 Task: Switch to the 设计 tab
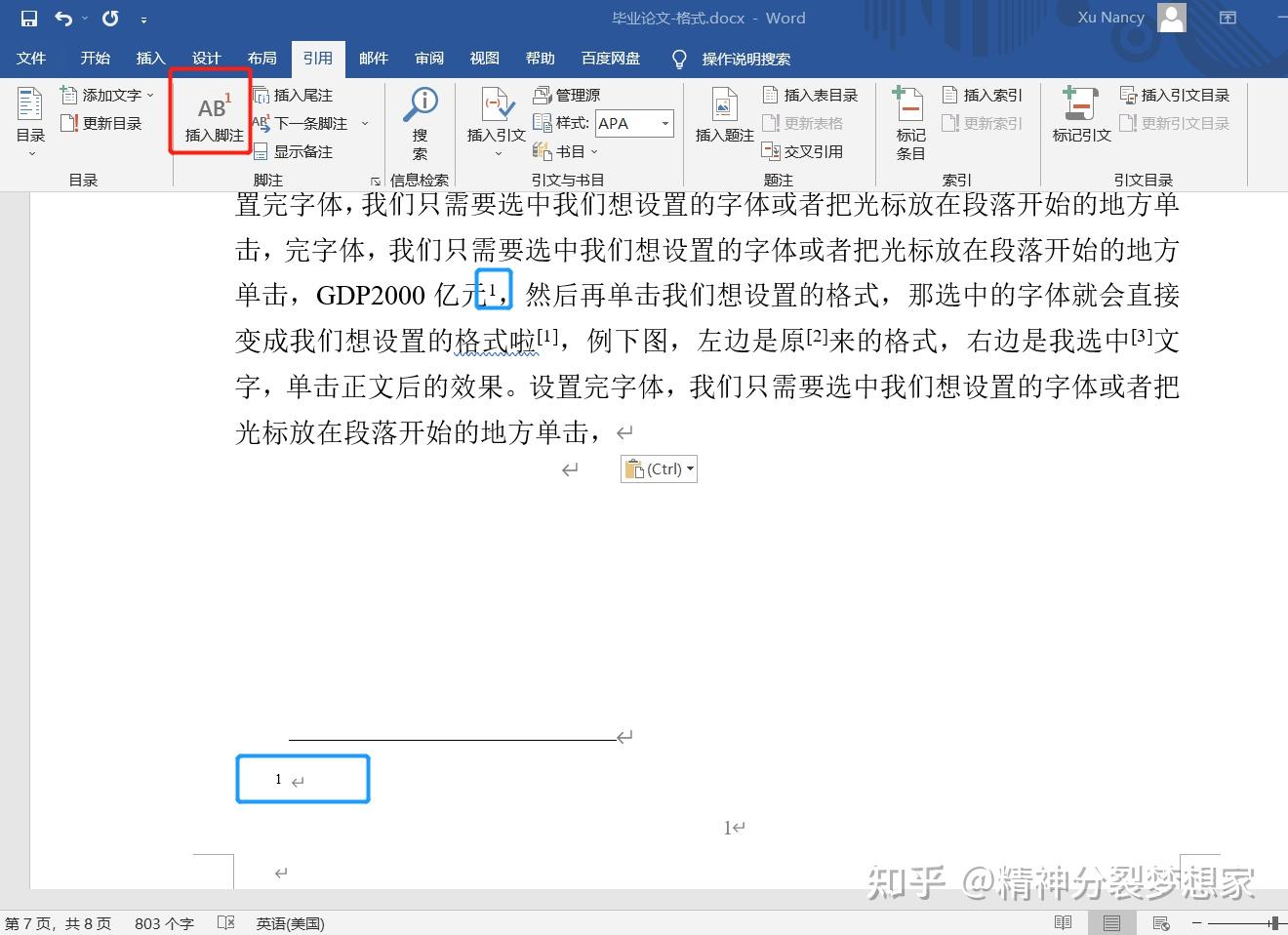coord(207,59)
